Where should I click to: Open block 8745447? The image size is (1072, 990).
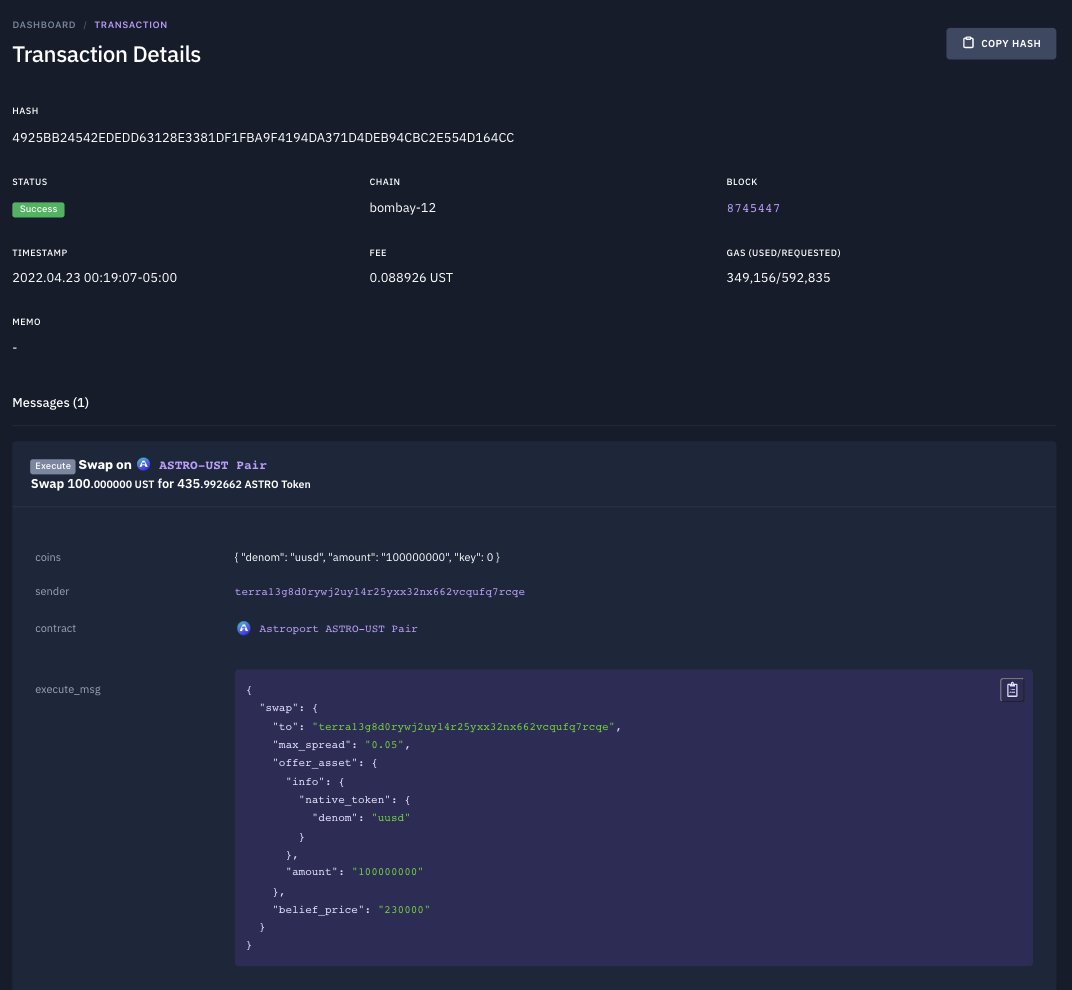753,208
